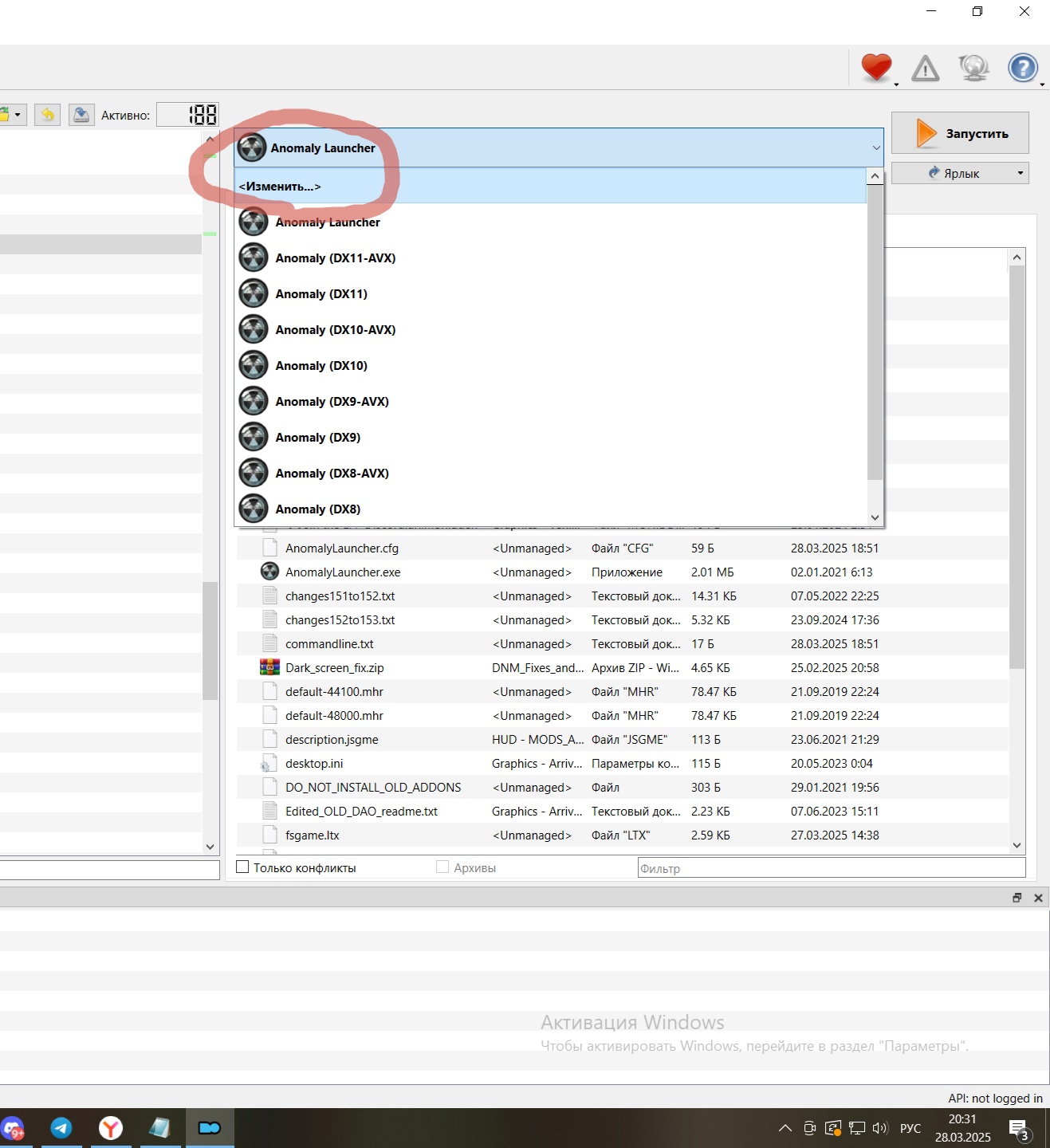Select the Edited_OLD_DAO_readme.txt file
Image resolution: width=1050 pixels, height=1148 pixels.
[x=623, y=811]
